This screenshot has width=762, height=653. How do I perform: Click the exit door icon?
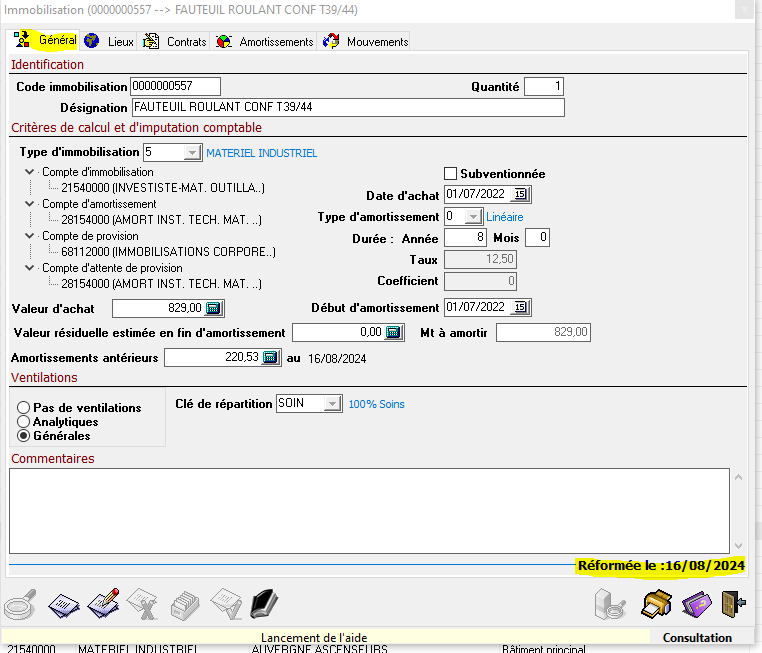tap(733, 604)
